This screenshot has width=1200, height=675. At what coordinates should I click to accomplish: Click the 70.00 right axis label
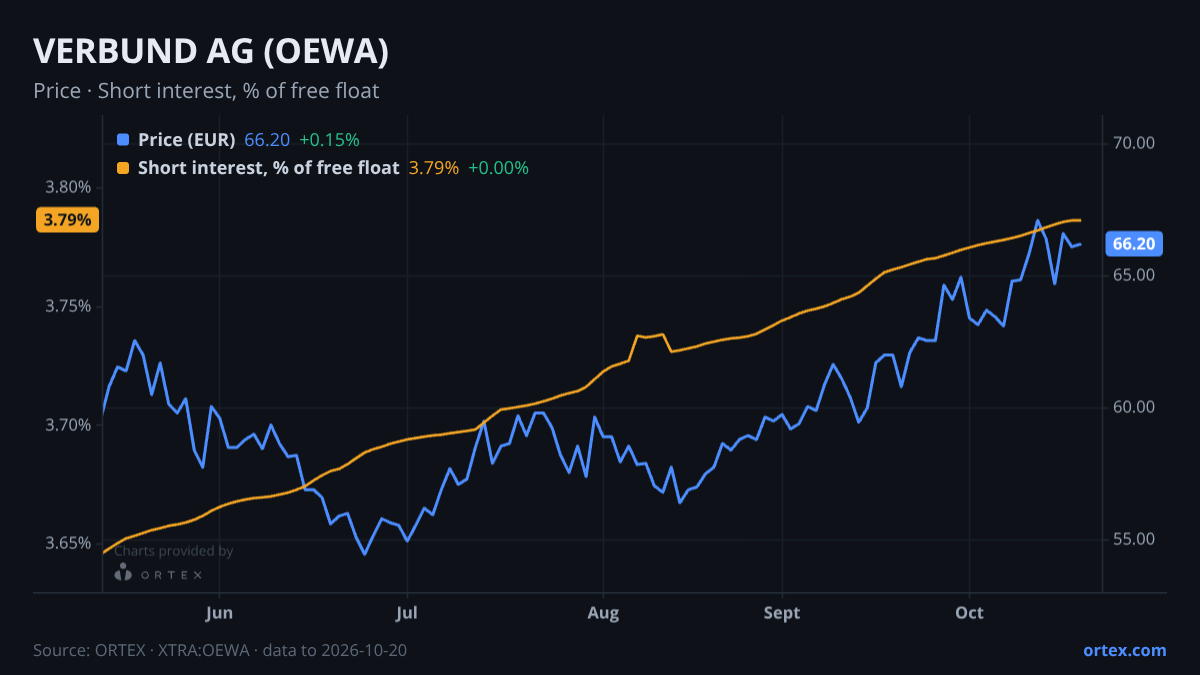click(1133, 143)
